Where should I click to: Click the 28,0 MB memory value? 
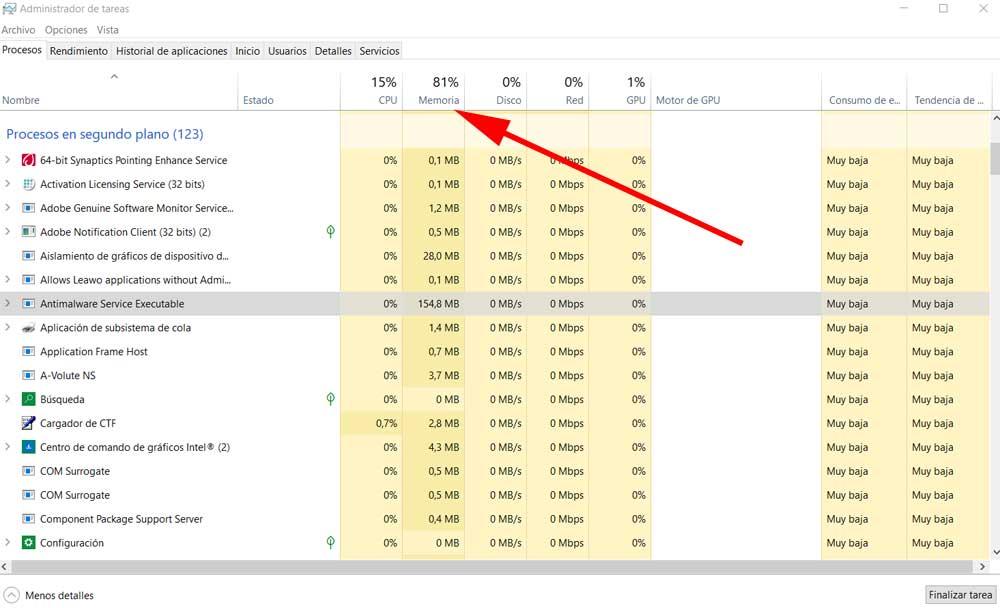tap(443, 256)
